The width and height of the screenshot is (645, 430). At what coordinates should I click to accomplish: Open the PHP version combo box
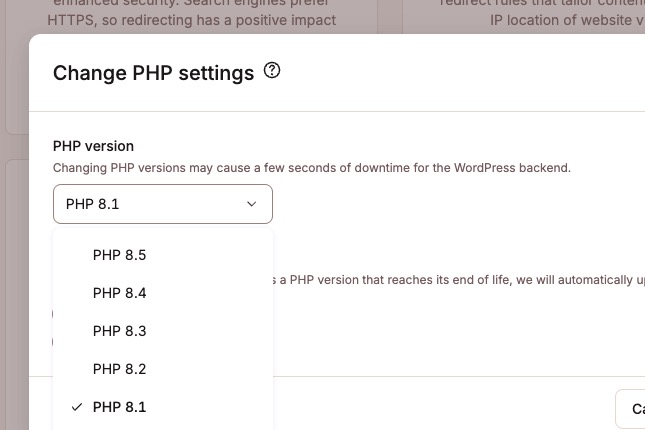[x=162, y=204]
